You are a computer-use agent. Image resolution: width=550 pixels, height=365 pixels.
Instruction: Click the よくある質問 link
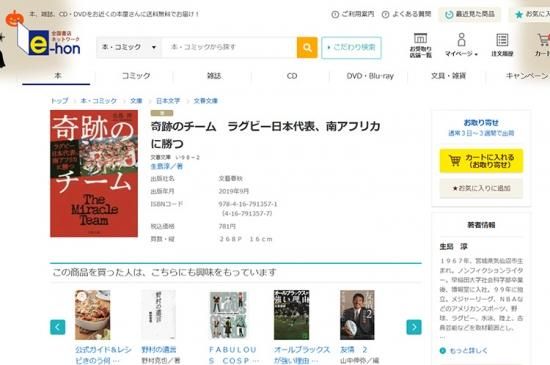(x=406, y=14)
